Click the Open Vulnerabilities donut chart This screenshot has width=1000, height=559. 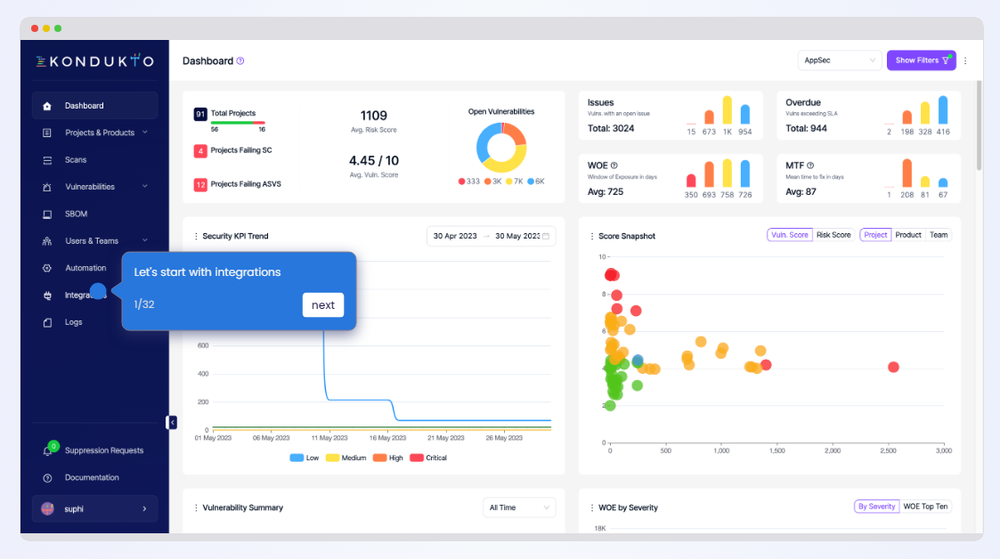501,147
